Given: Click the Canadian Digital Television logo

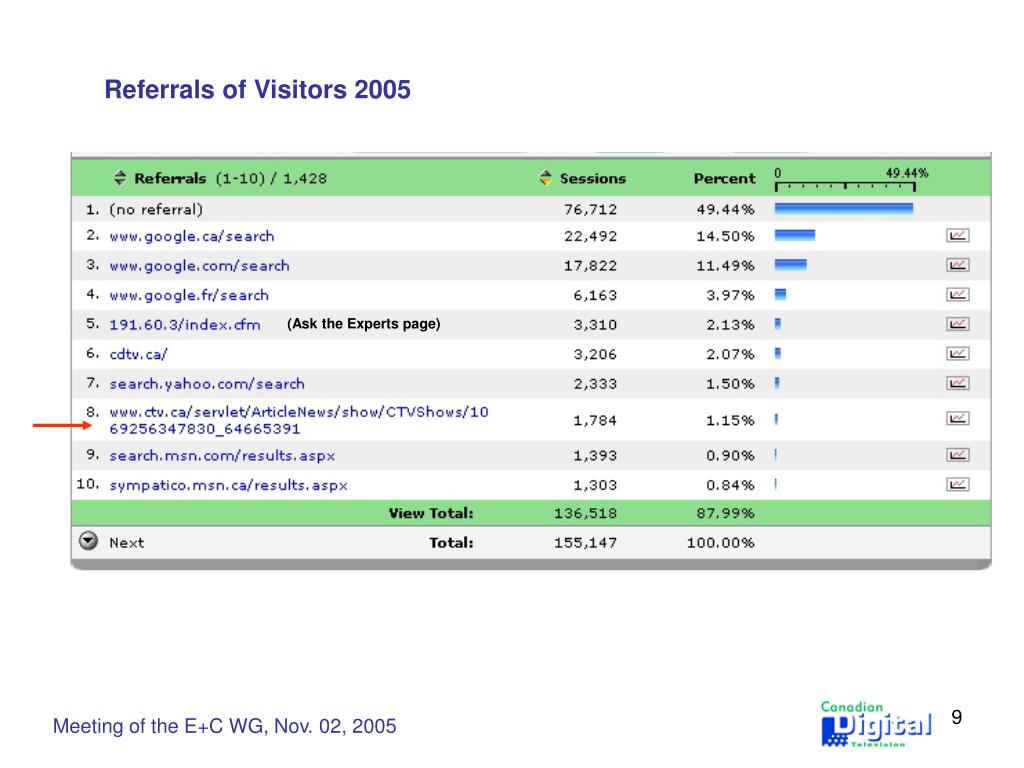Looking at the screenshot, I should pyautogui.click(x=876, y=724).
